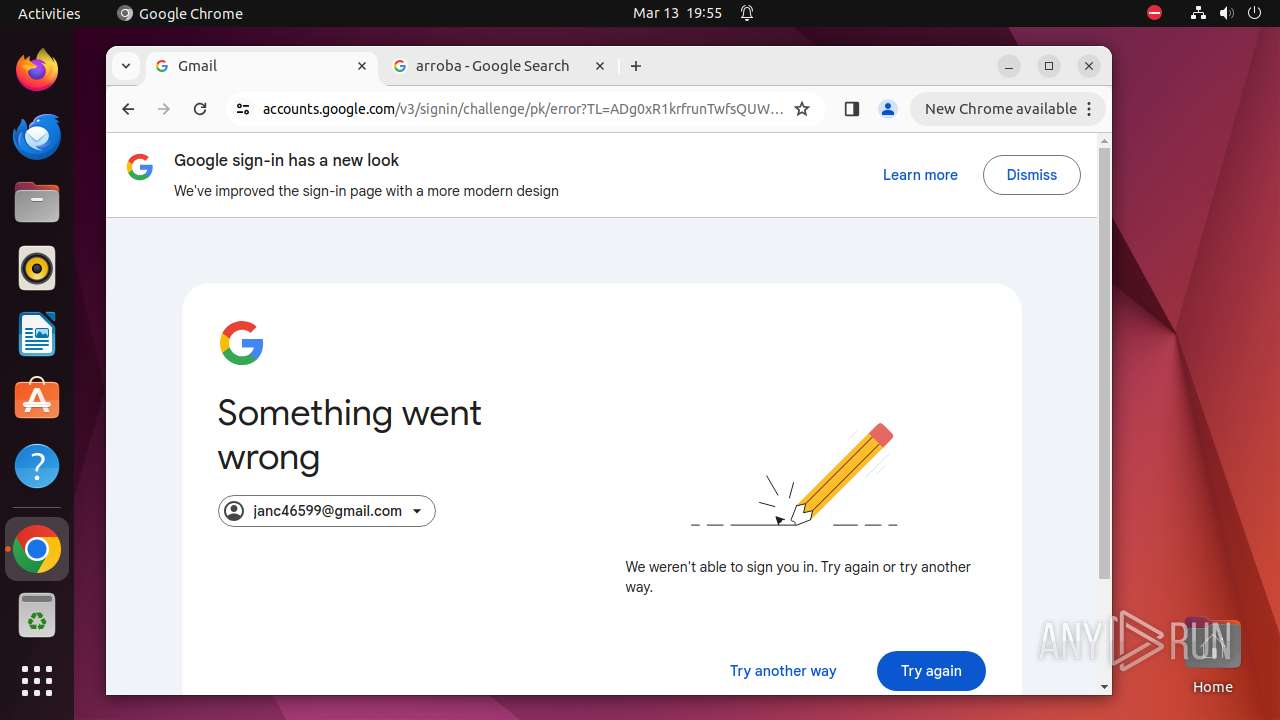The height and width of the screenshot is (720, 1280).
Task: Click the Google Chrome dock icon
Action: coord(37,549)
